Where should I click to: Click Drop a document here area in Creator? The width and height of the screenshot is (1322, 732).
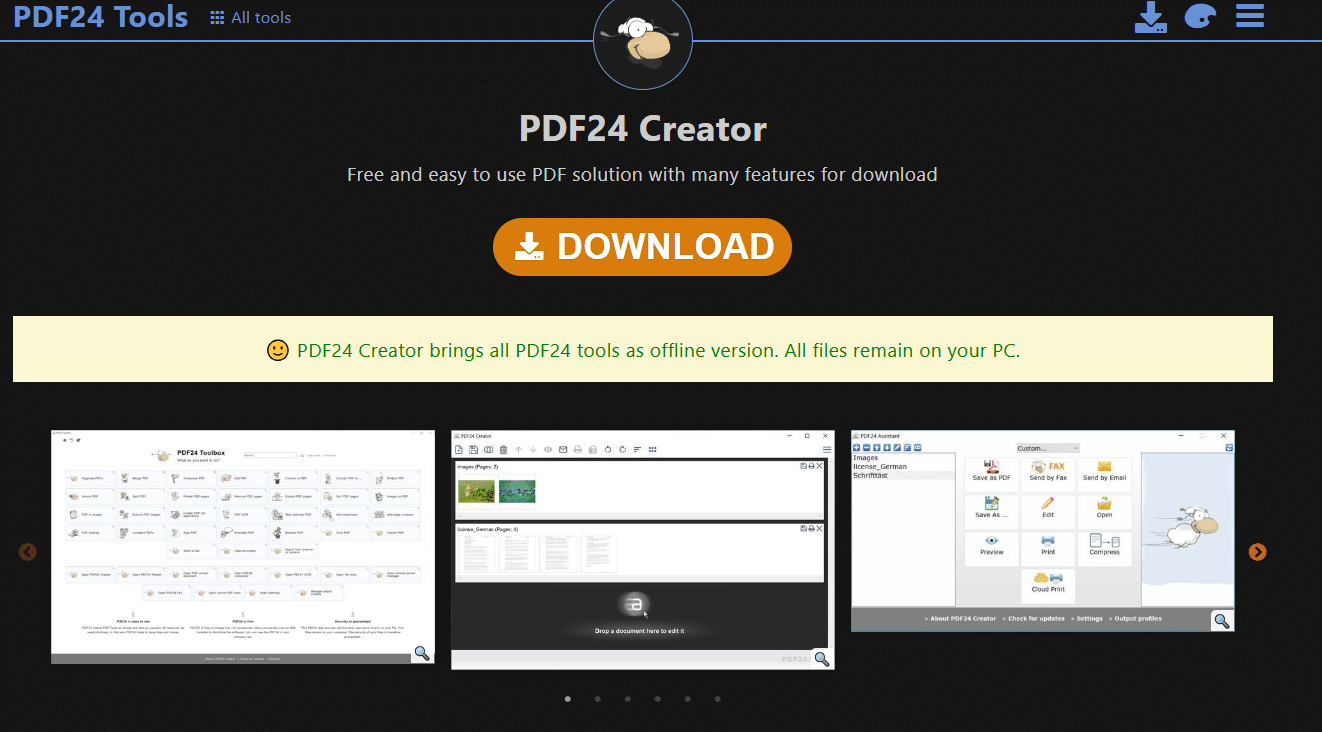click(x=639, y=614)
